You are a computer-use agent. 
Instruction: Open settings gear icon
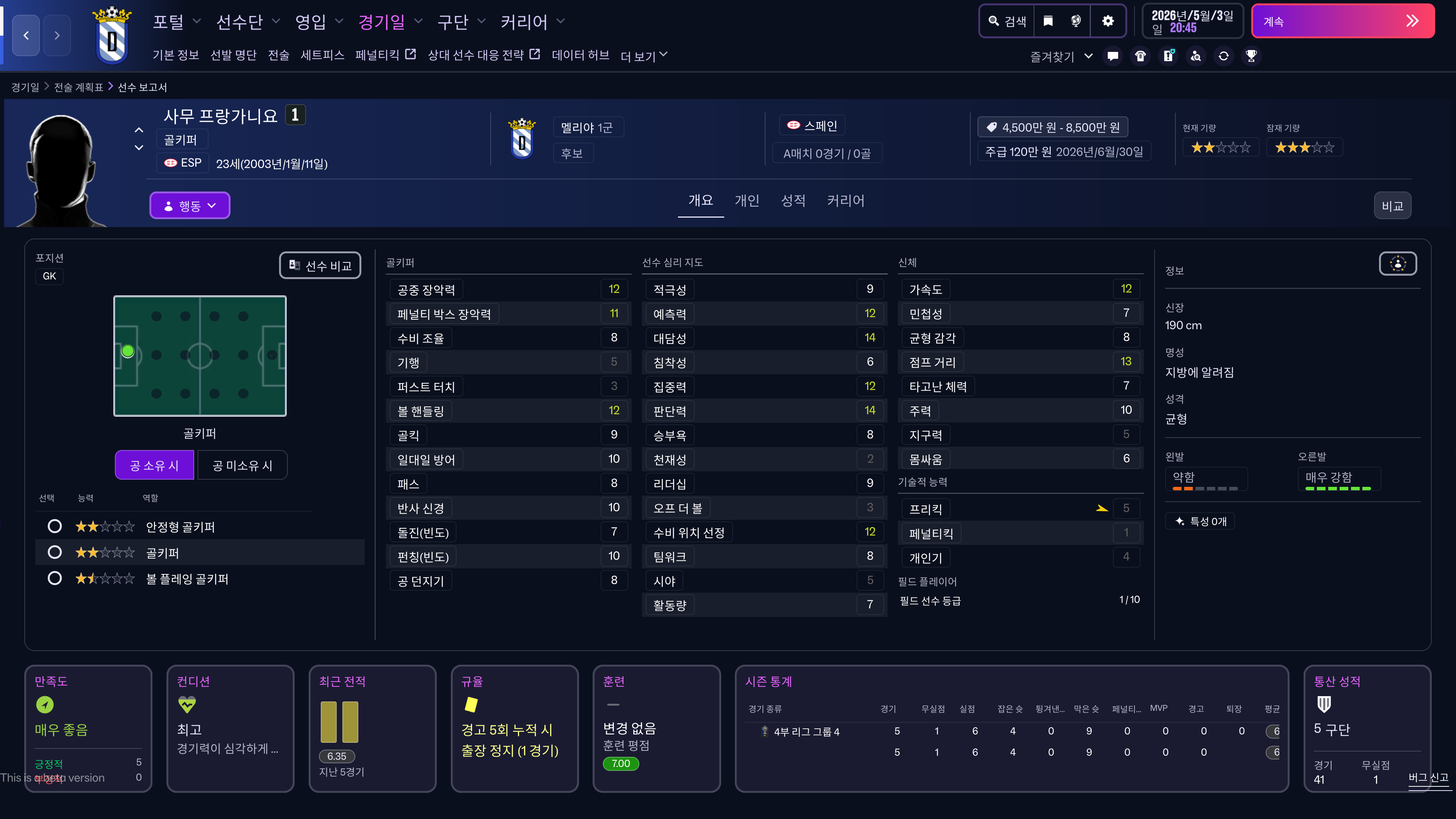[1108, 22]
